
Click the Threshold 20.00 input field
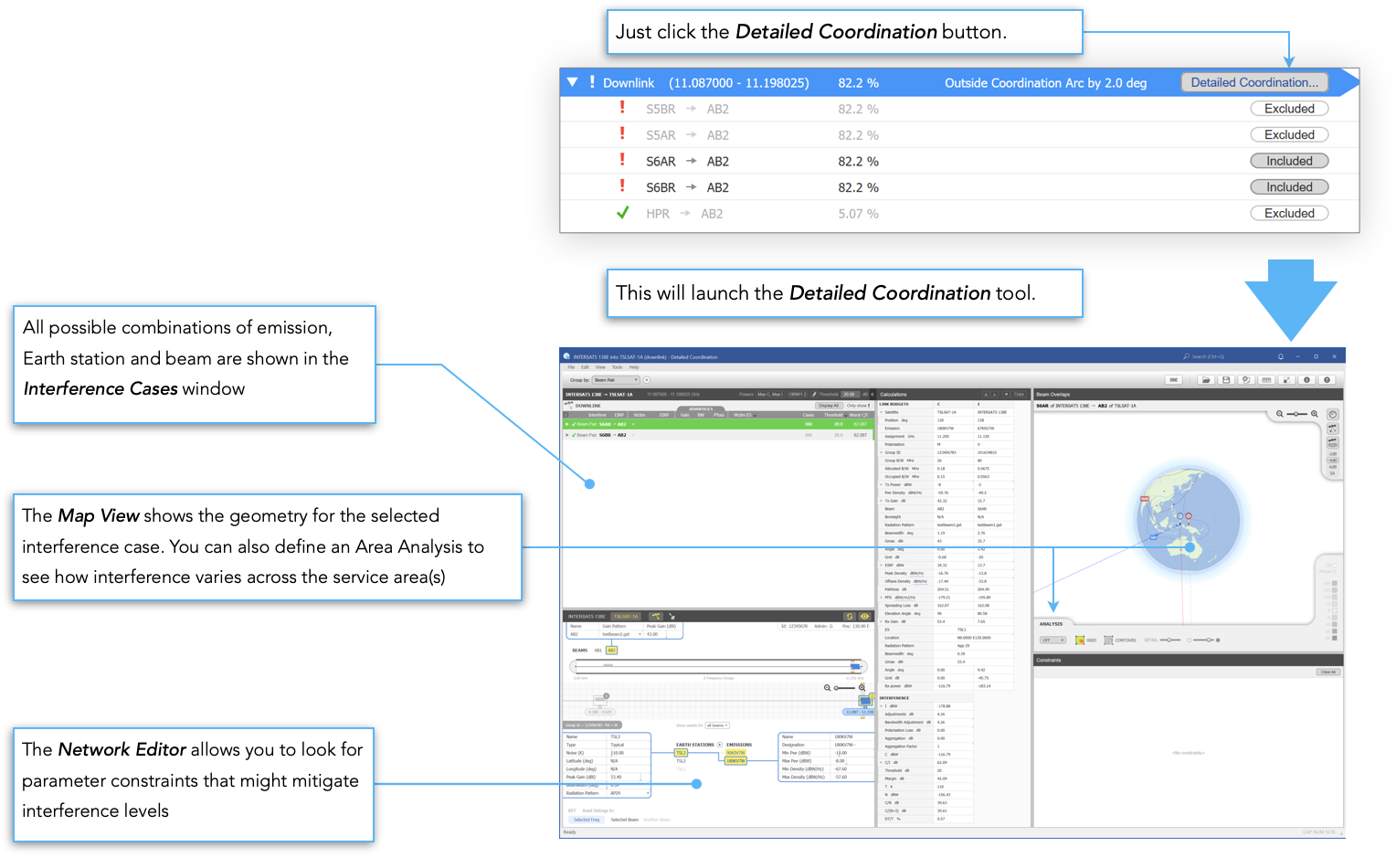point(850,395)
